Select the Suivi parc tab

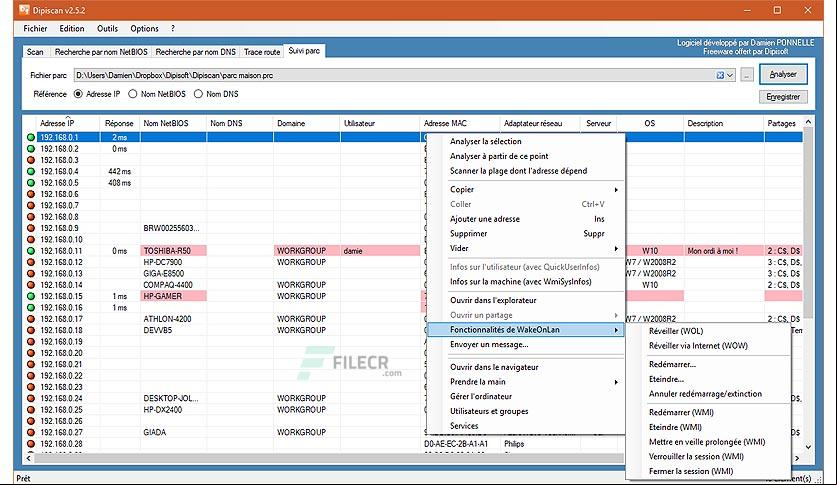(304, 51)
